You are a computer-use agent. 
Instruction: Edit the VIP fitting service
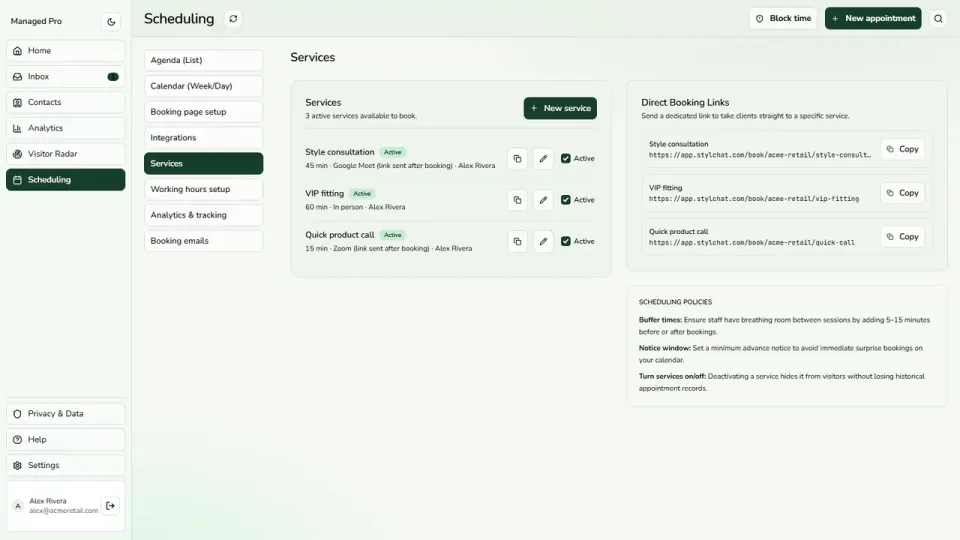[x=543, y=200]
